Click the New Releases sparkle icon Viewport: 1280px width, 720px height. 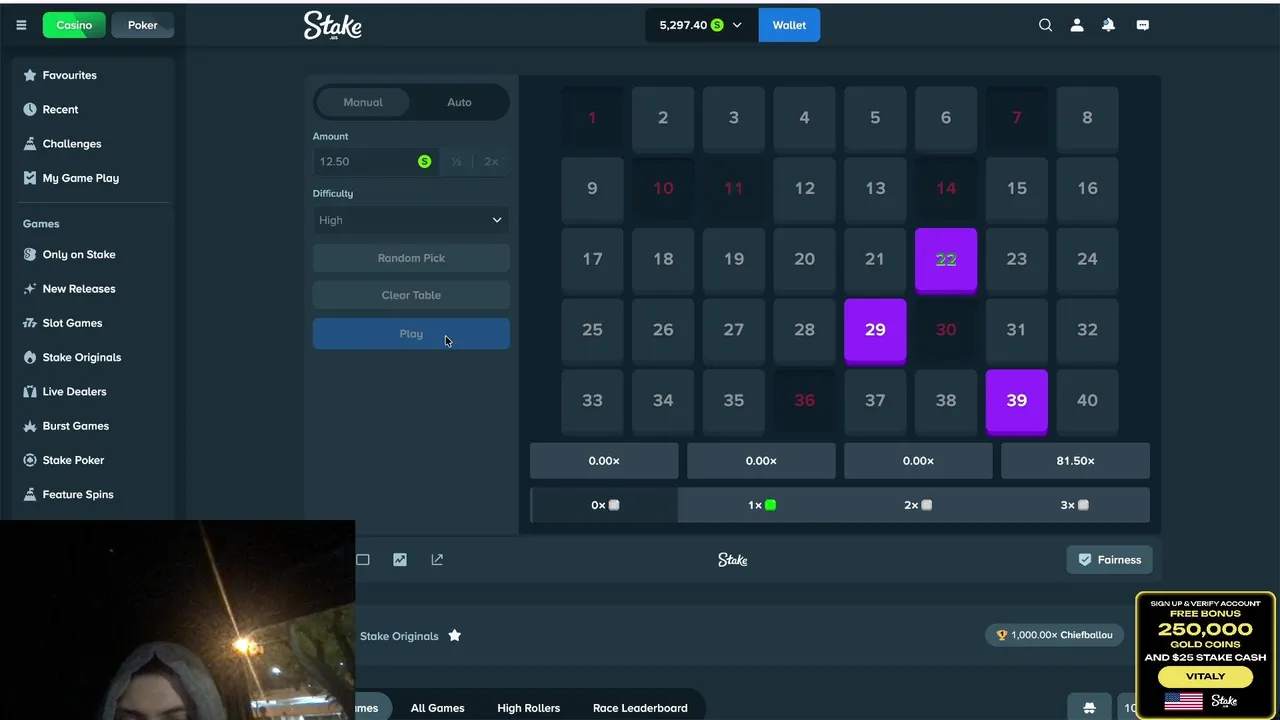(x=30, y=288)
